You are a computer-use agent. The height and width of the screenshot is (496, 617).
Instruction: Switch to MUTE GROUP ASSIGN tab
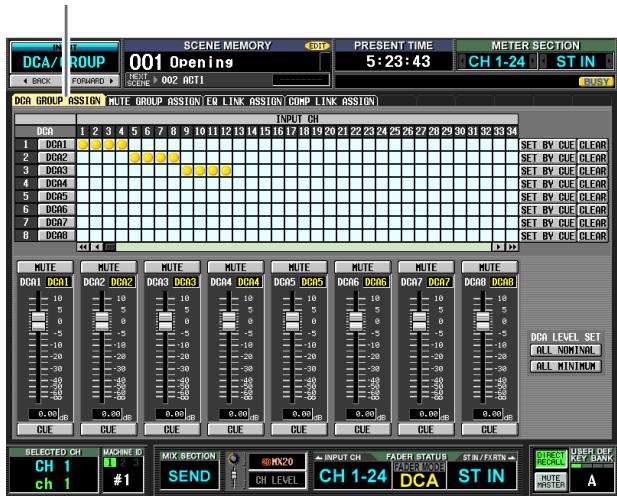[154, 101]
